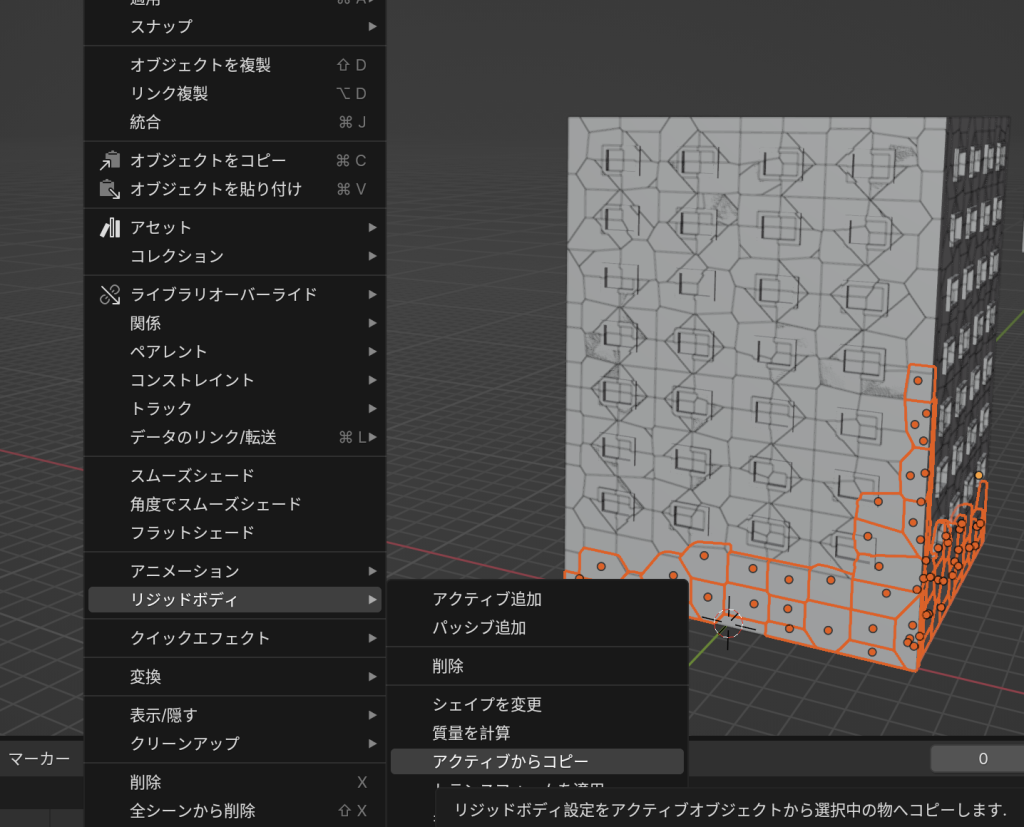Click the 3D cursor in viewport
The width and height of the screenshot is (1024, 827).
[728, 624]
